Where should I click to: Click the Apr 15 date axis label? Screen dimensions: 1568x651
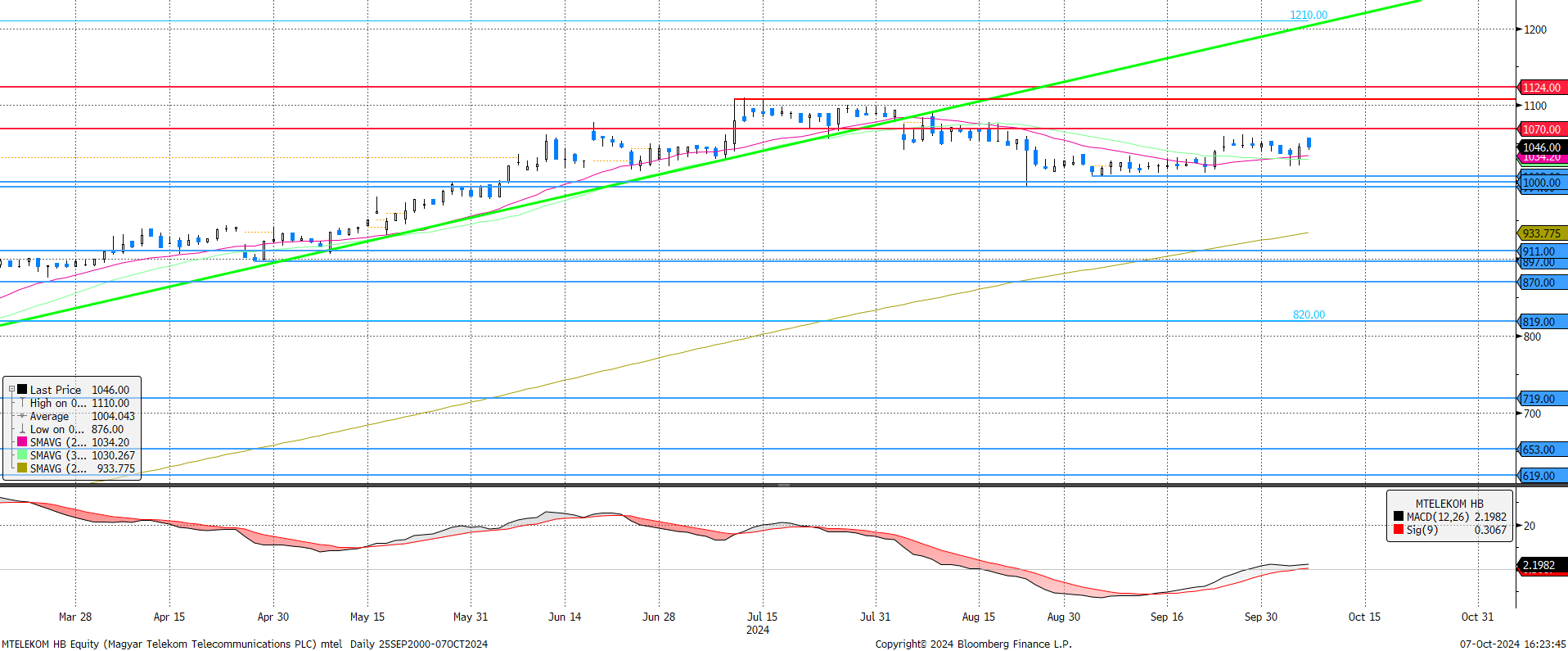coord(169,617)
